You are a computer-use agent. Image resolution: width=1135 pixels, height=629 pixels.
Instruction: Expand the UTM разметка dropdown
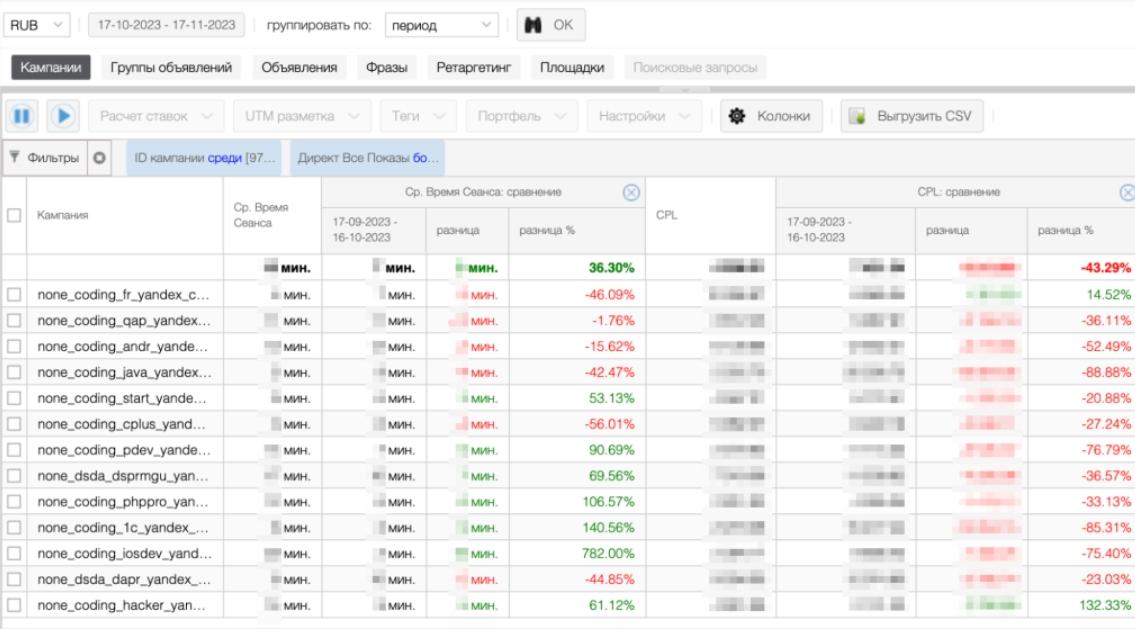click(302, 116)
